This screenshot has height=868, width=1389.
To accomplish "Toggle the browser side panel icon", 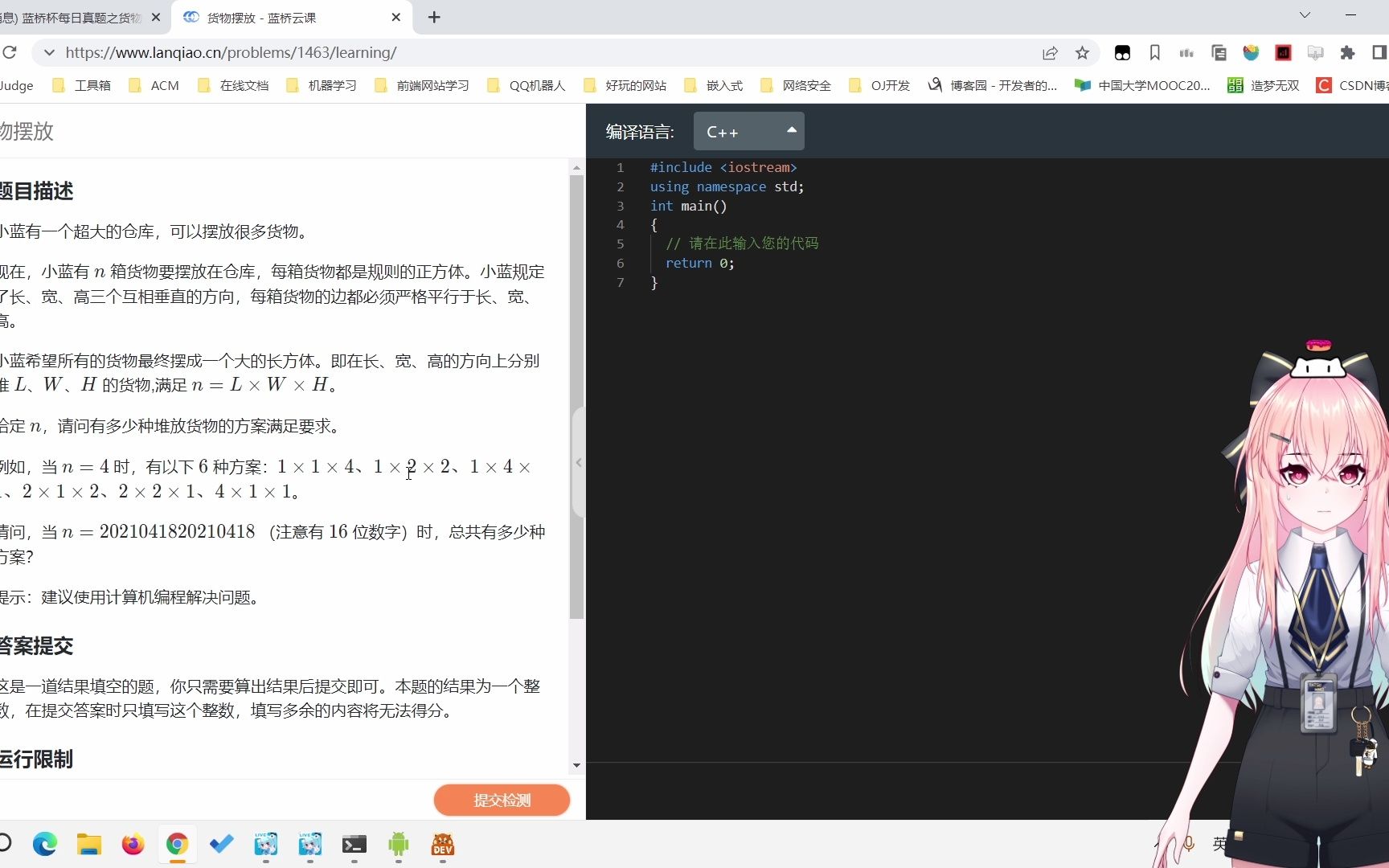I will [x=1379, y=52].
